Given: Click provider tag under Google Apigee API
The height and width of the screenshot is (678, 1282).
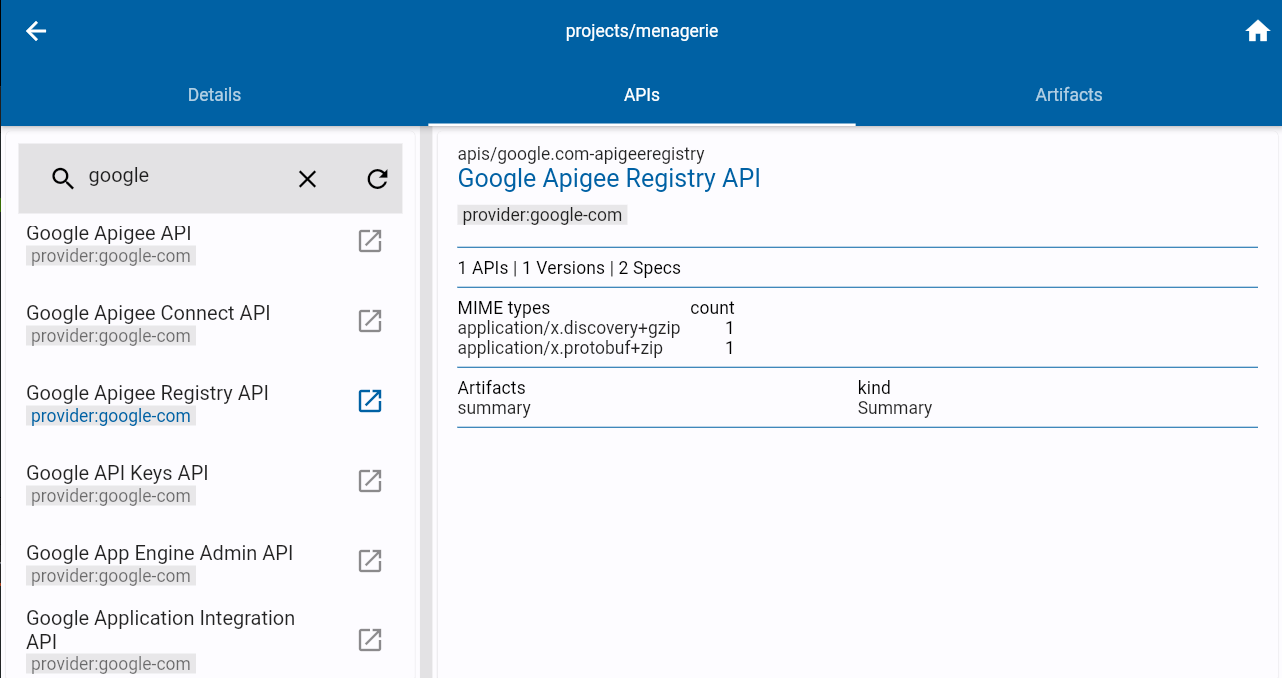Looking at the screenshot, I should pyautogui.click(x=110, y=256).
